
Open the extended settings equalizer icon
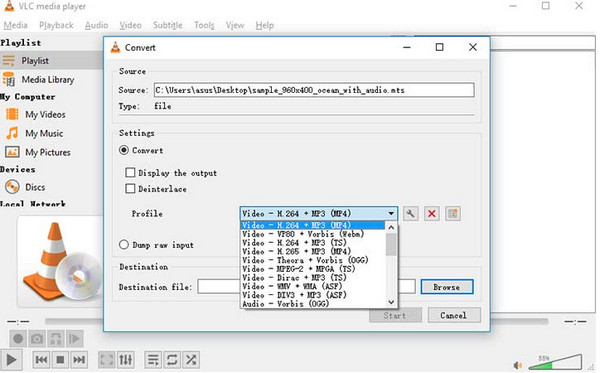(126, 360)
